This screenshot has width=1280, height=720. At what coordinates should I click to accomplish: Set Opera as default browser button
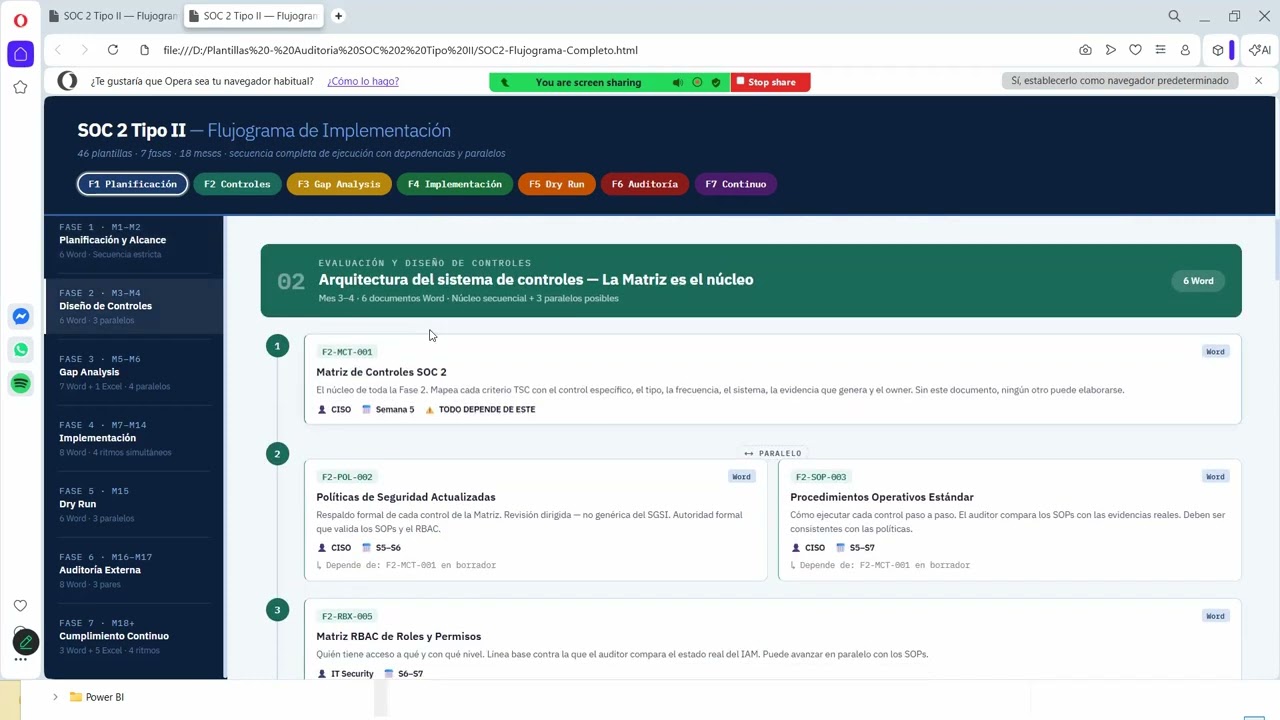coord(1120,81)
